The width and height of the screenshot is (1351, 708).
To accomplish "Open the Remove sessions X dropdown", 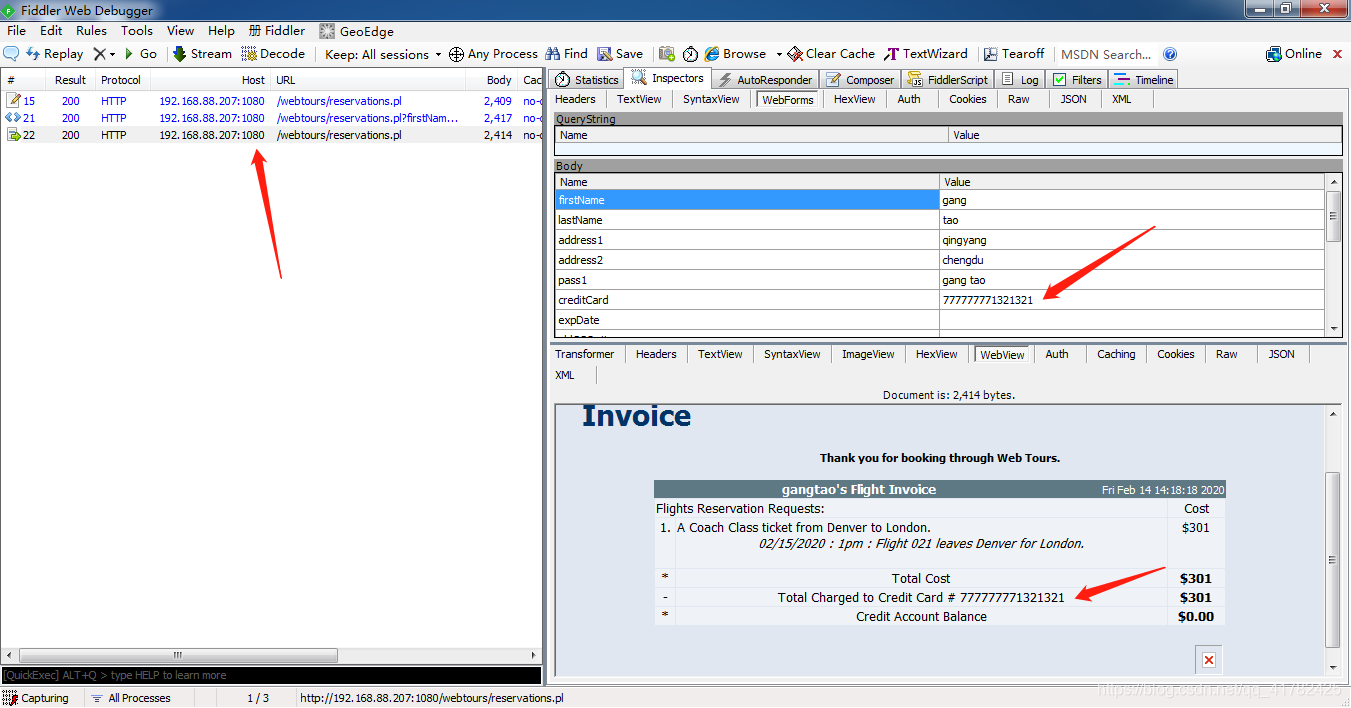I will pos(104,54).
